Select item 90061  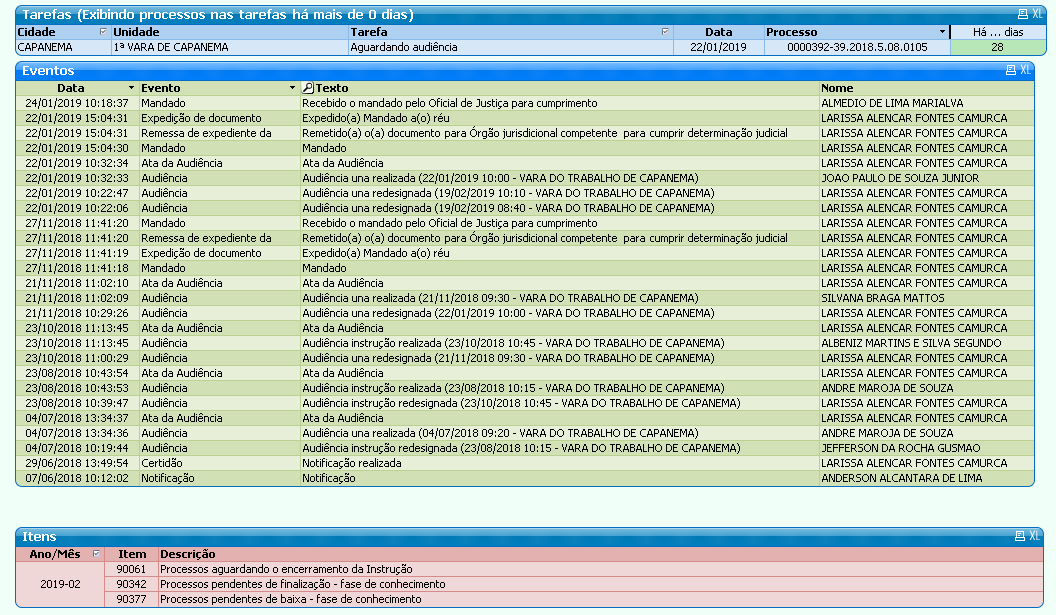click(131, 569)
